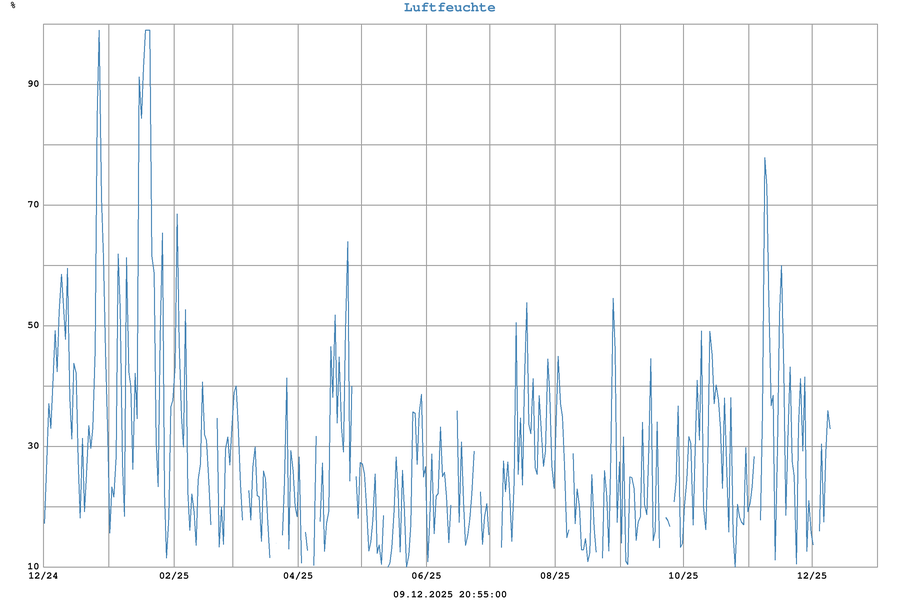Click the 30 value on the y-axis
The width and height of the screenshot is (900, 600).
(x=33, y=447)
